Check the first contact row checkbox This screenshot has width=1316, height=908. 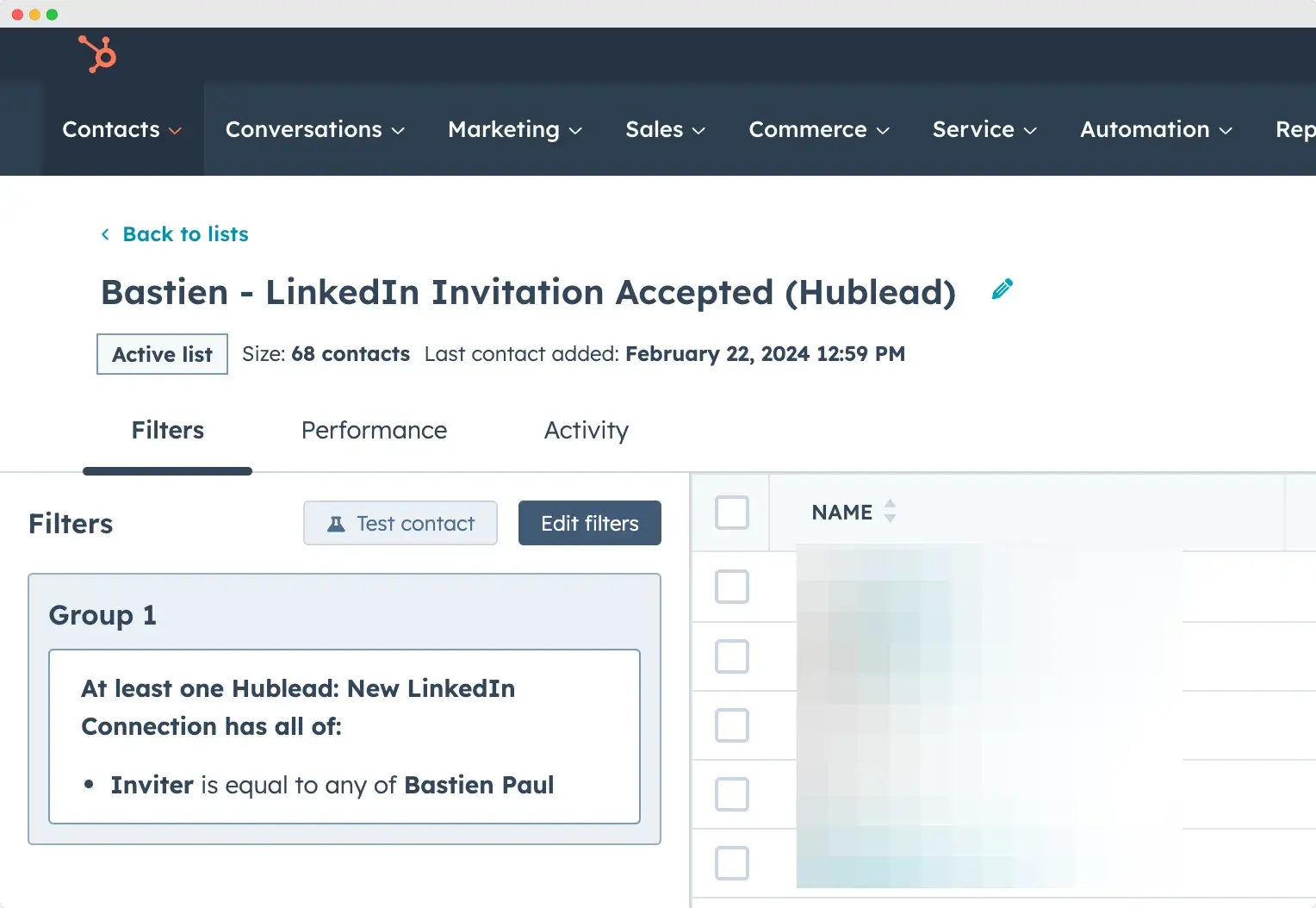click(x=732, y=587)
